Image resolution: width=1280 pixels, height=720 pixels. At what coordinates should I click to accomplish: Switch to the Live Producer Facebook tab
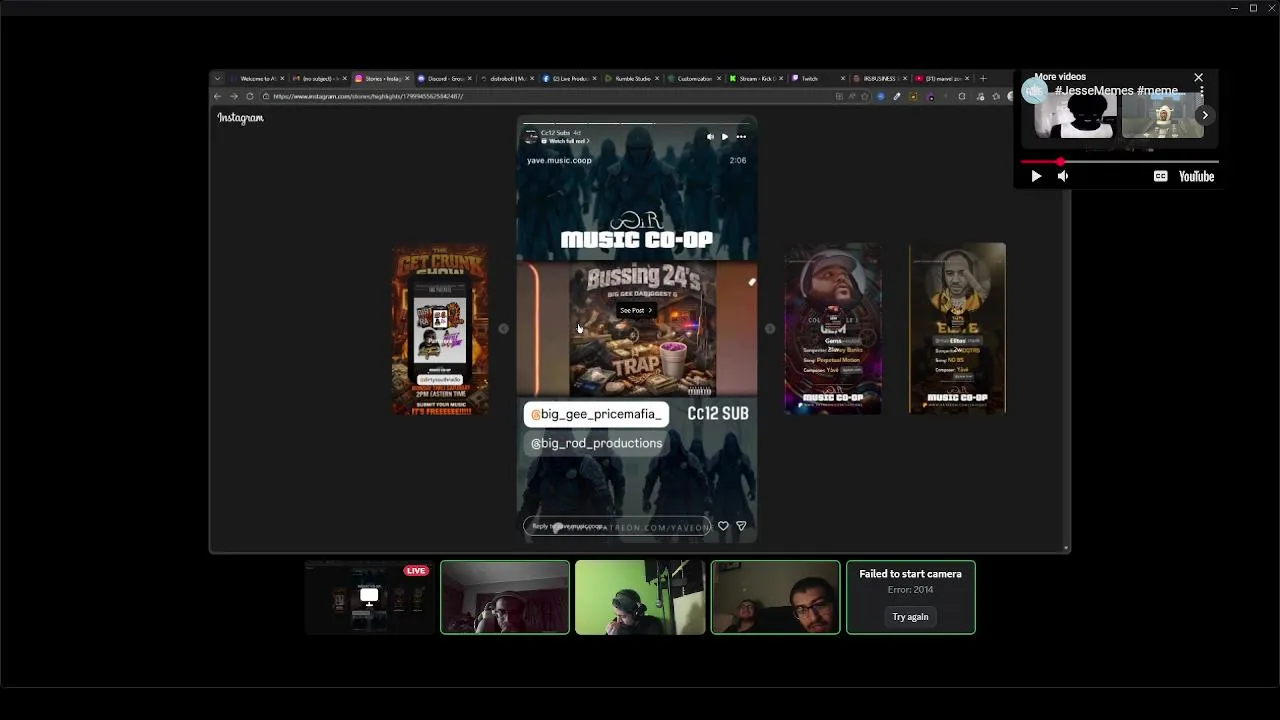coord(568,78)
